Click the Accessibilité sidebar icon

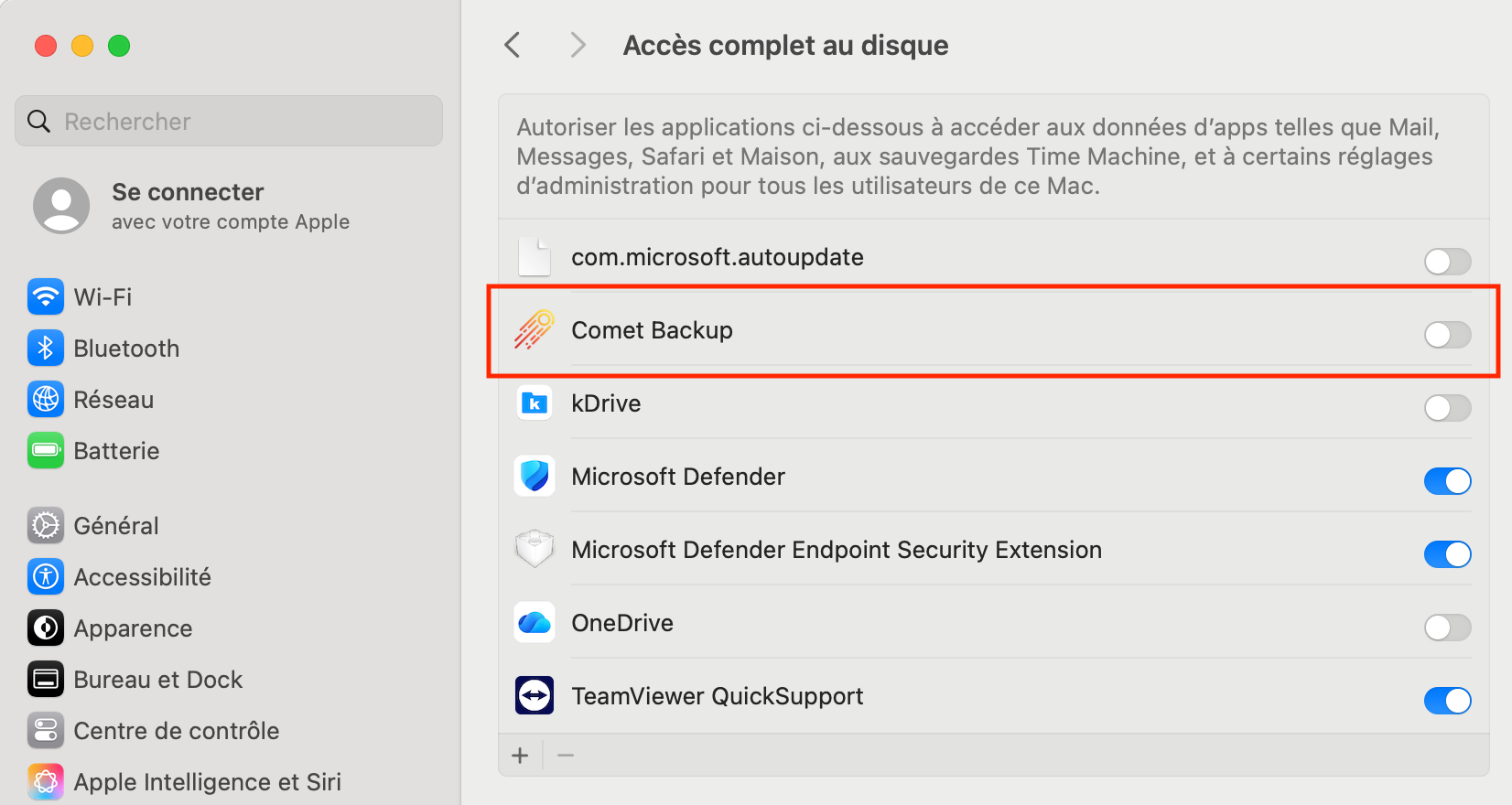pyautogui.click(x=46, y=577)
